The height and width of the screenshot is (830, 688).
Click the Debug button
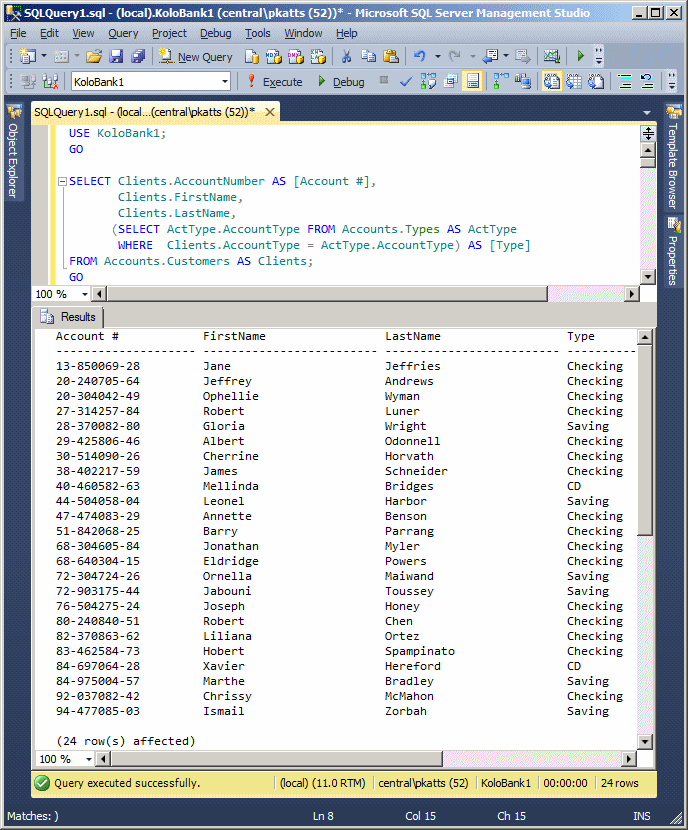(x=341, y=82)
